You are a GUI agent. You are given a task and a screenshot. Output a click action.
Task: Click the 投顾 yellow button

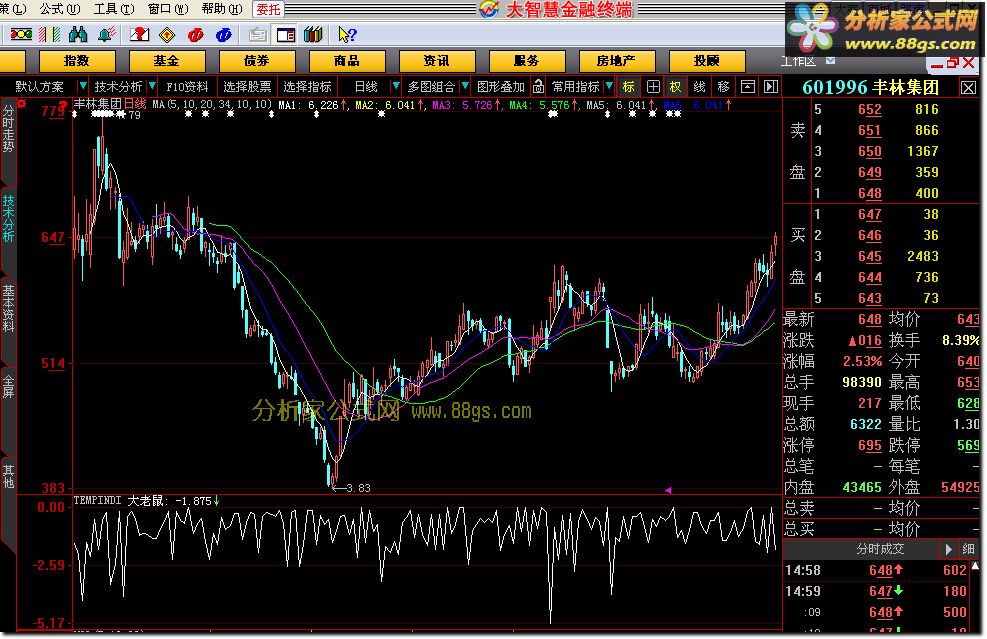pos(707,61)
